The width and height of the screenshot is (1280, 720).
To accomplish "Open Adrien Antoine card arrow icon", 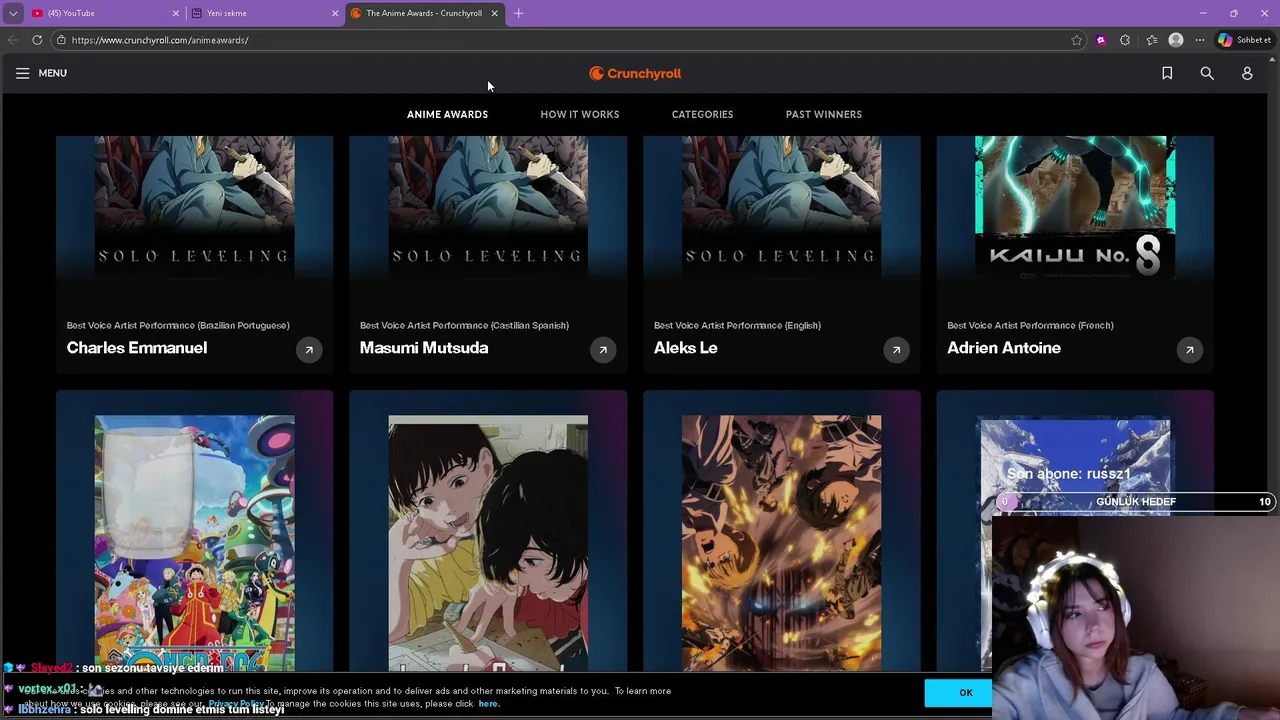I will [1190, 350].
